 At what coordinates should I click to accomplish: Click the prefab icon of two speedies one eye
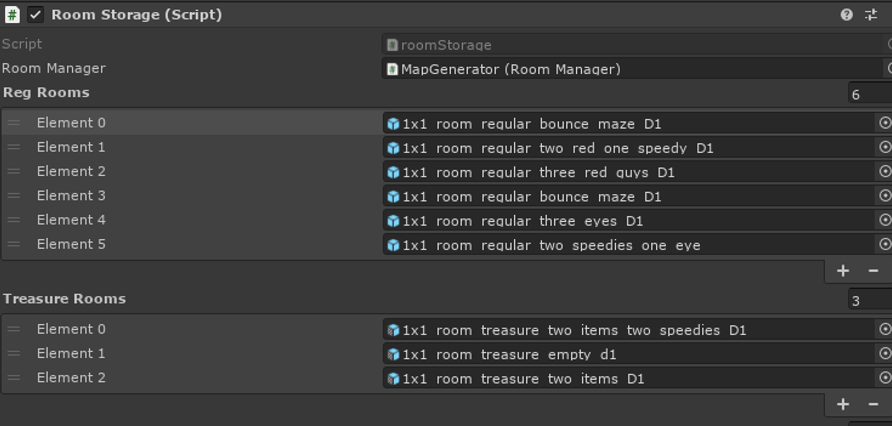(393, 245)
